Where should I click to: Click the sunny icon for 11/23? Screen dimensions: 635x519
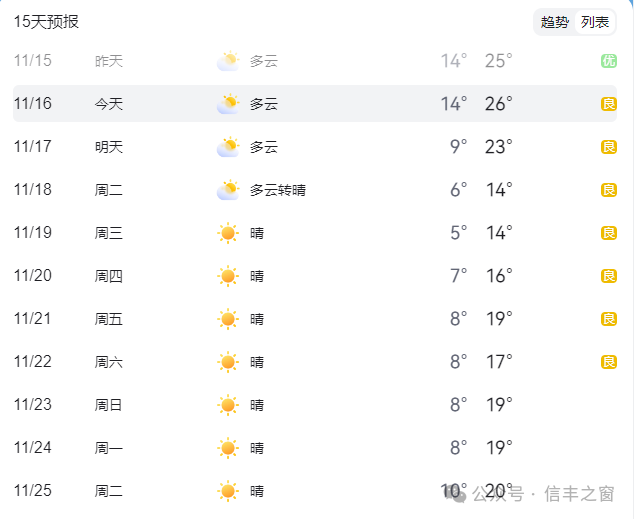tap(229, 405)
